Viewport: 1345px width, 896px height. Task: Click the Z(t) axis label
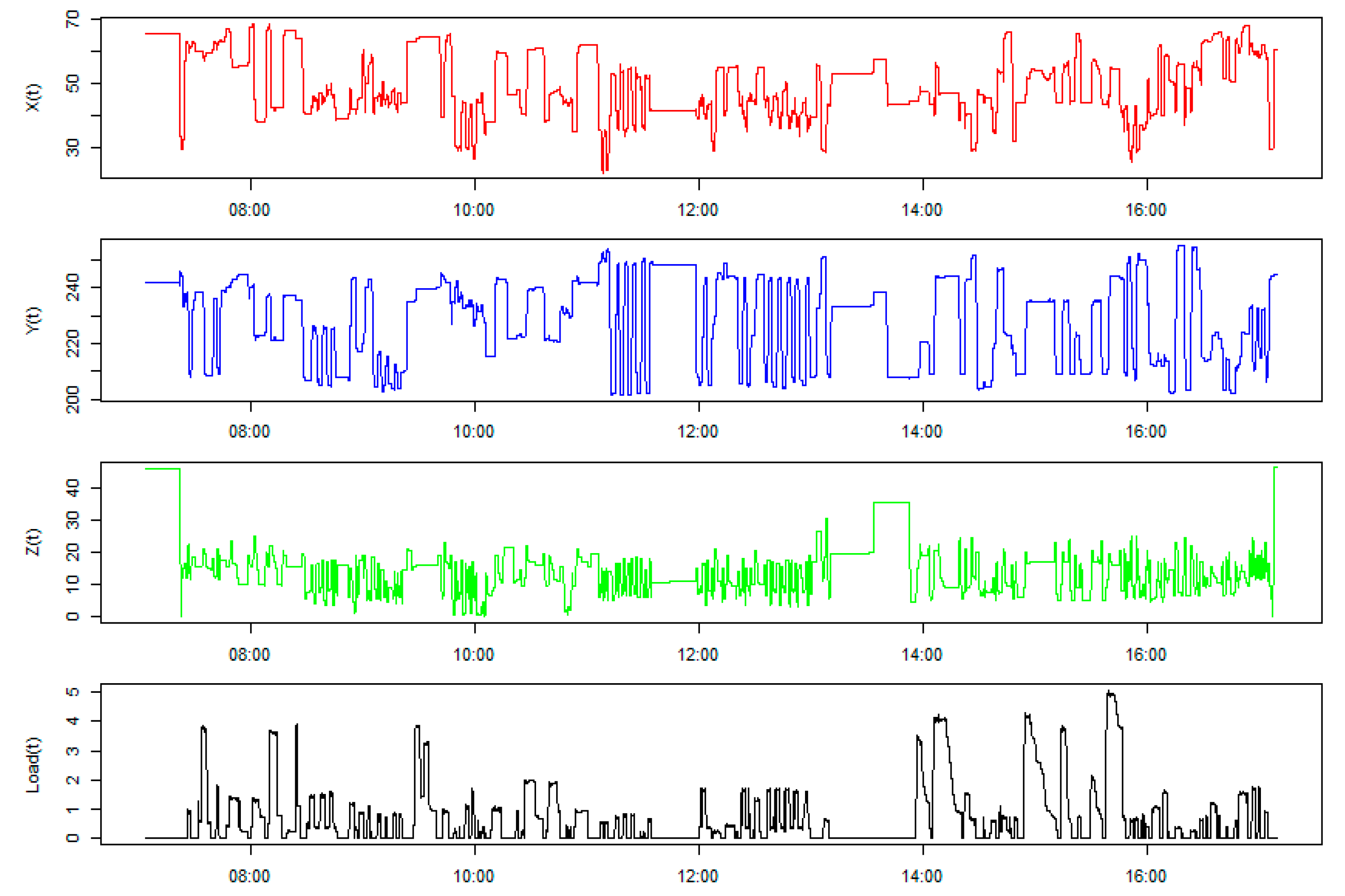(x=33, y=542)
